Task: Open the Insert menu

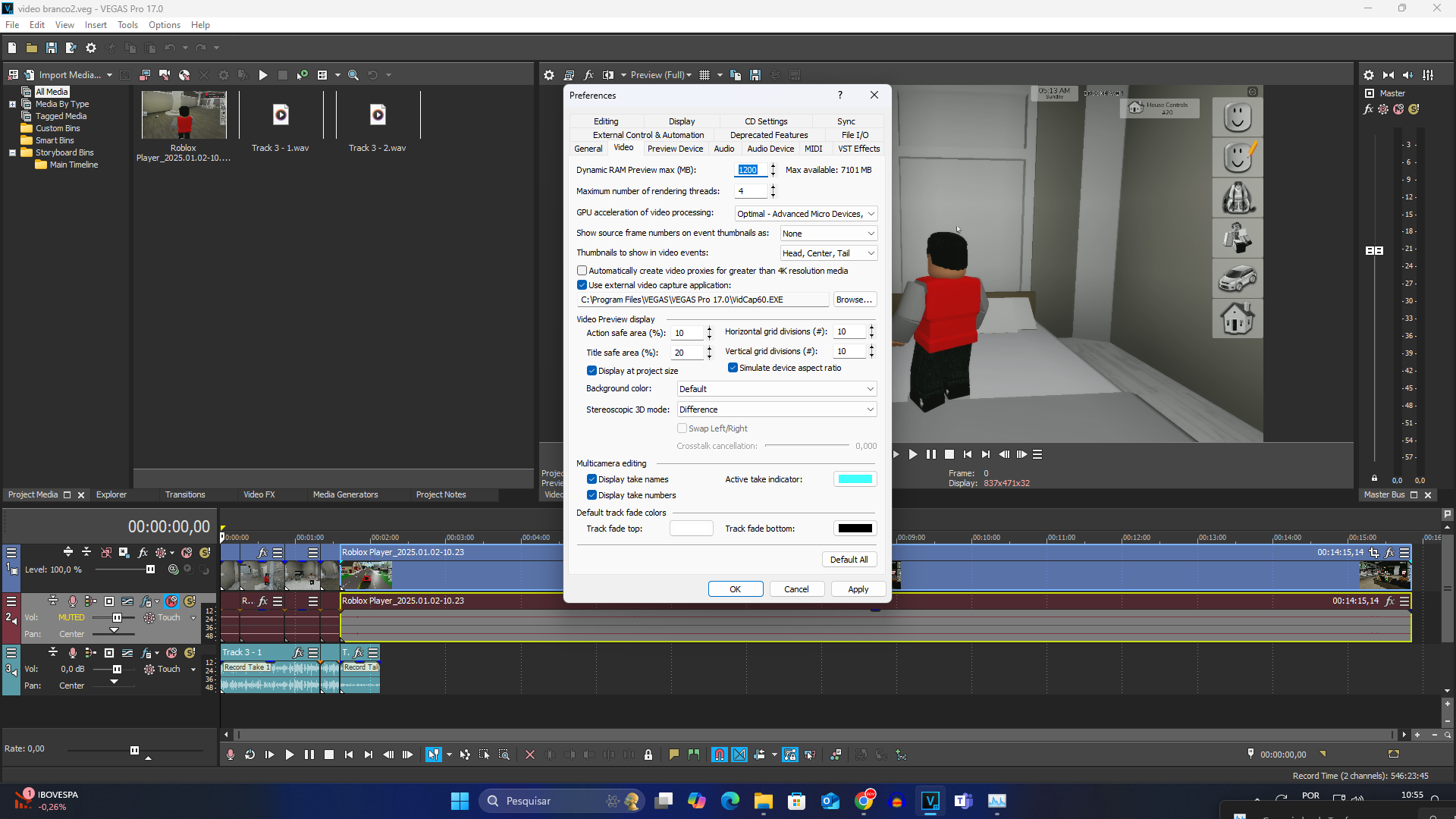Action: [96, 25]
